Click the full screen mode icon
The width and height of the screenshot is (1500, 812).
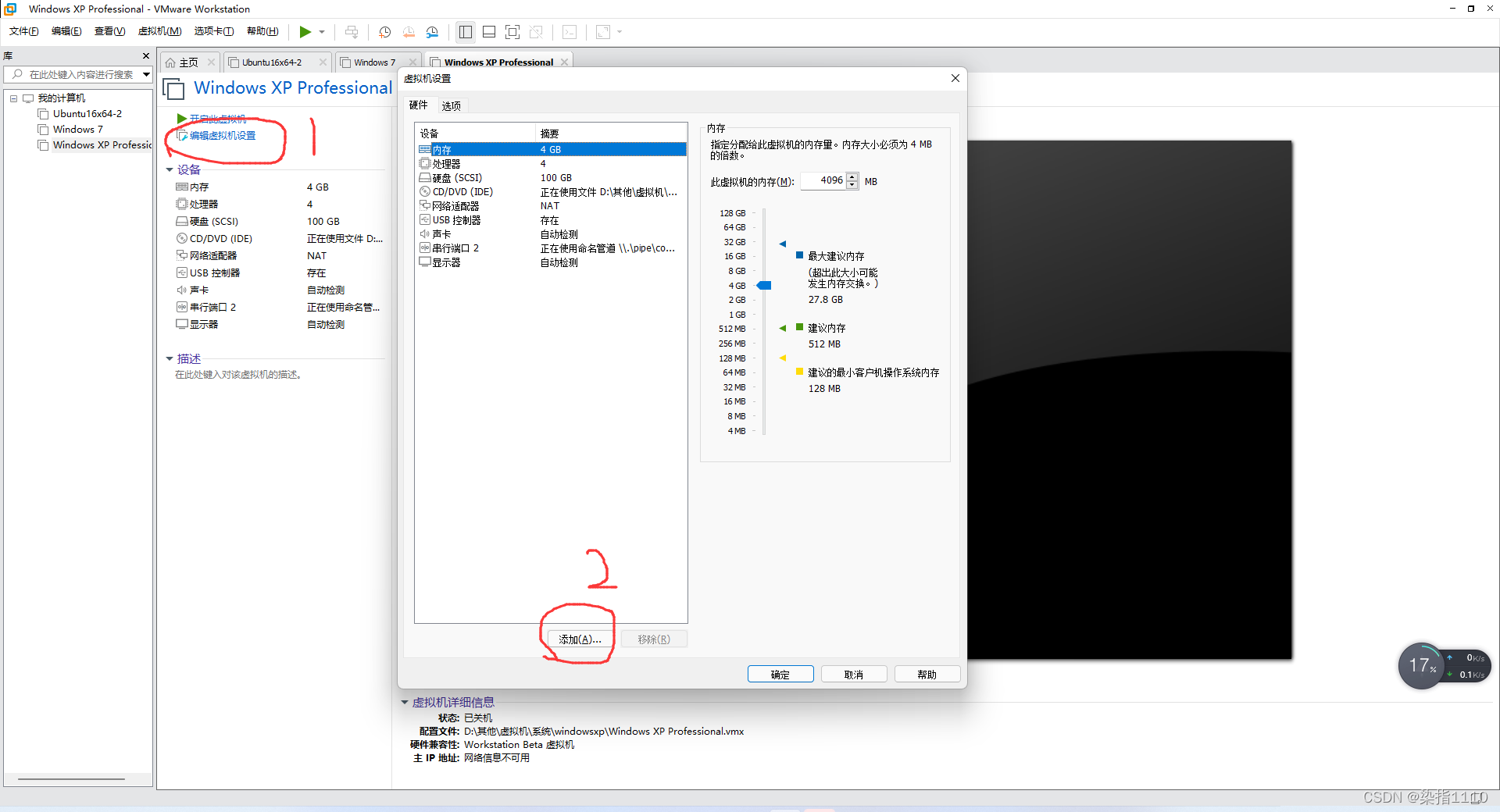[512, 32]
